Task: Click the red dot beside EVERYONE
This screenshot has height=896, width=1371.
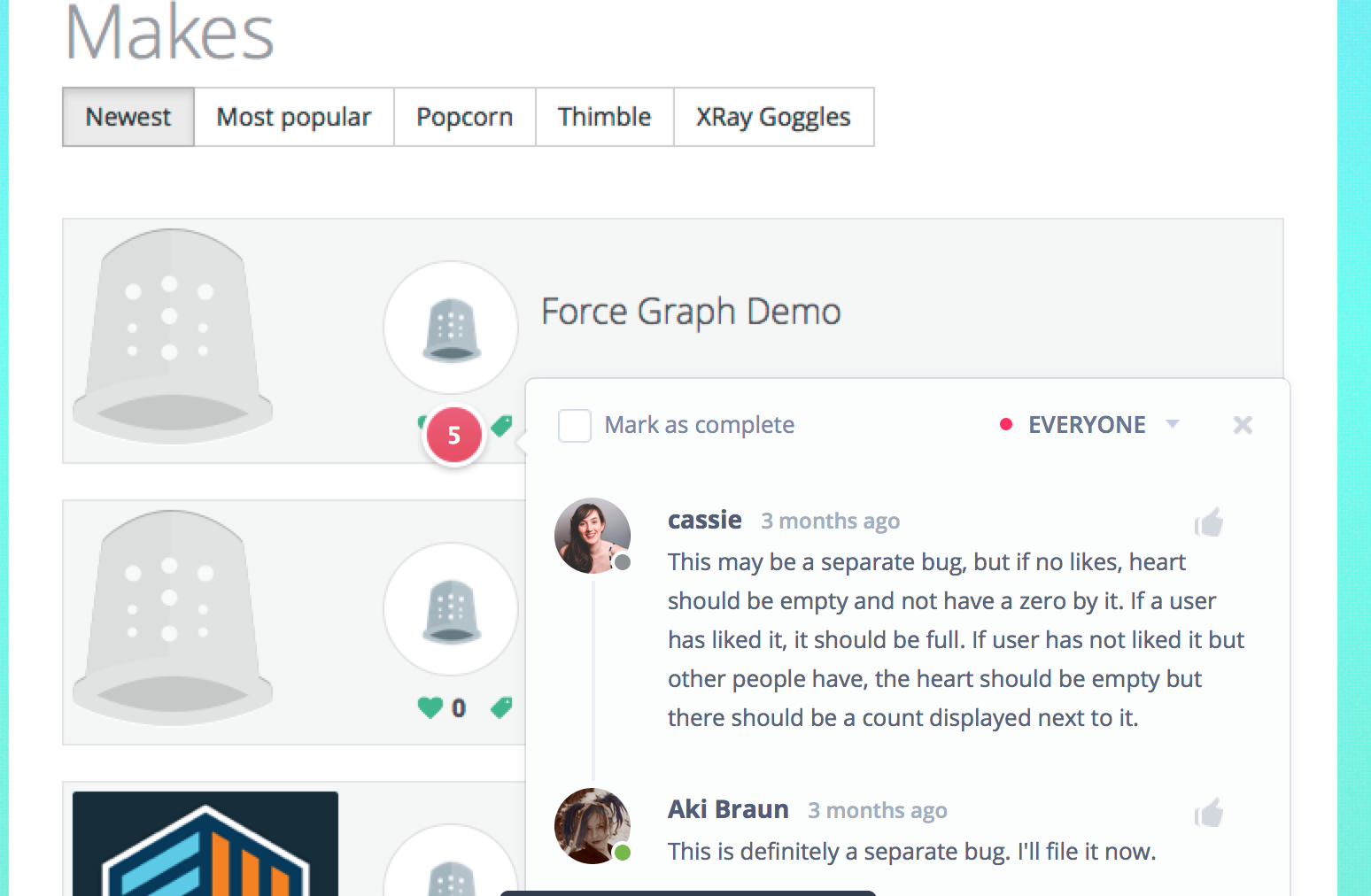Action: click(x=1006, y=424)
